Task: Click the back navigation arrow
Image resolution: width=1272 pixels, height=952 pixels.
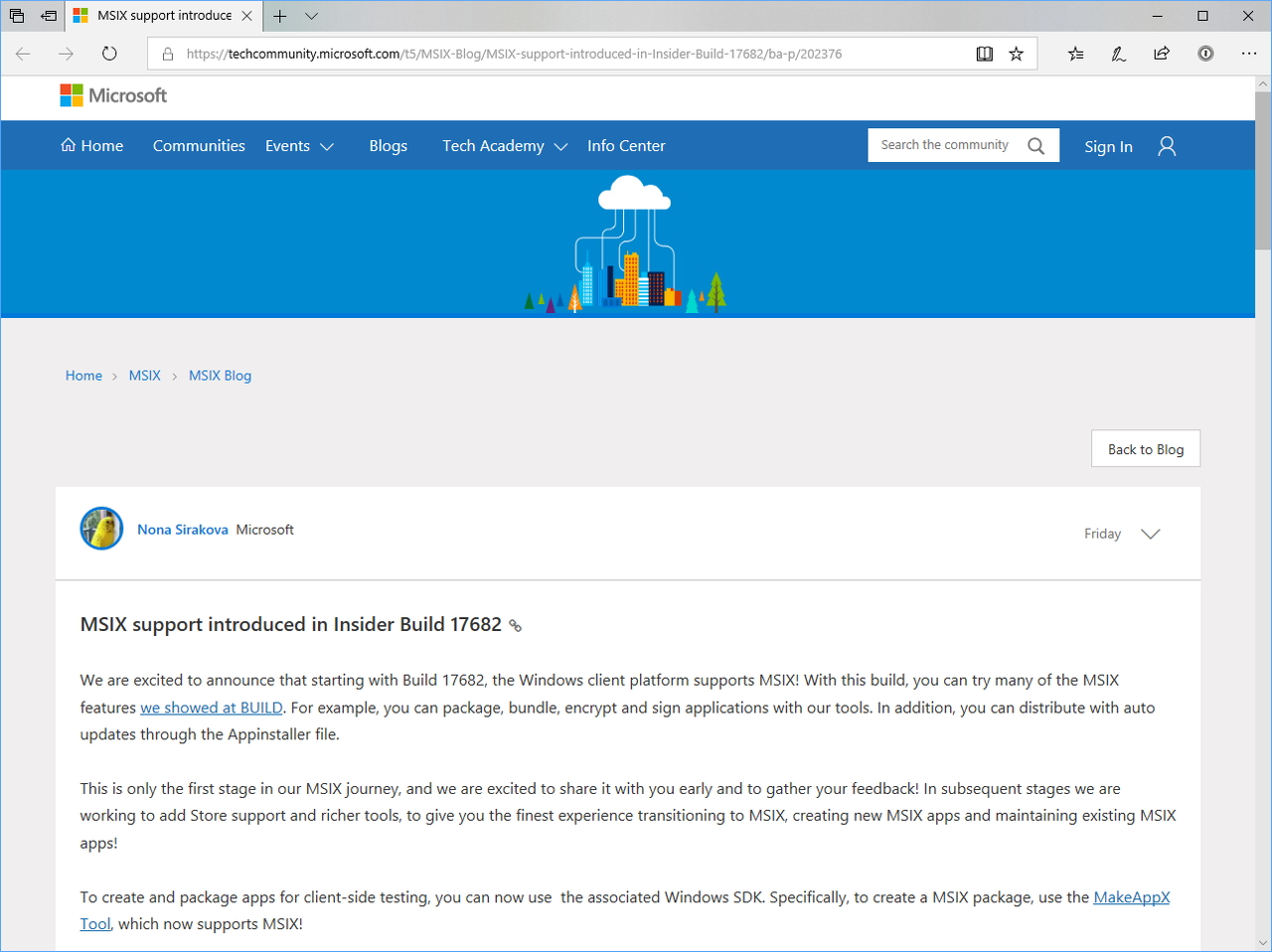Action: [x=22, y=54]
